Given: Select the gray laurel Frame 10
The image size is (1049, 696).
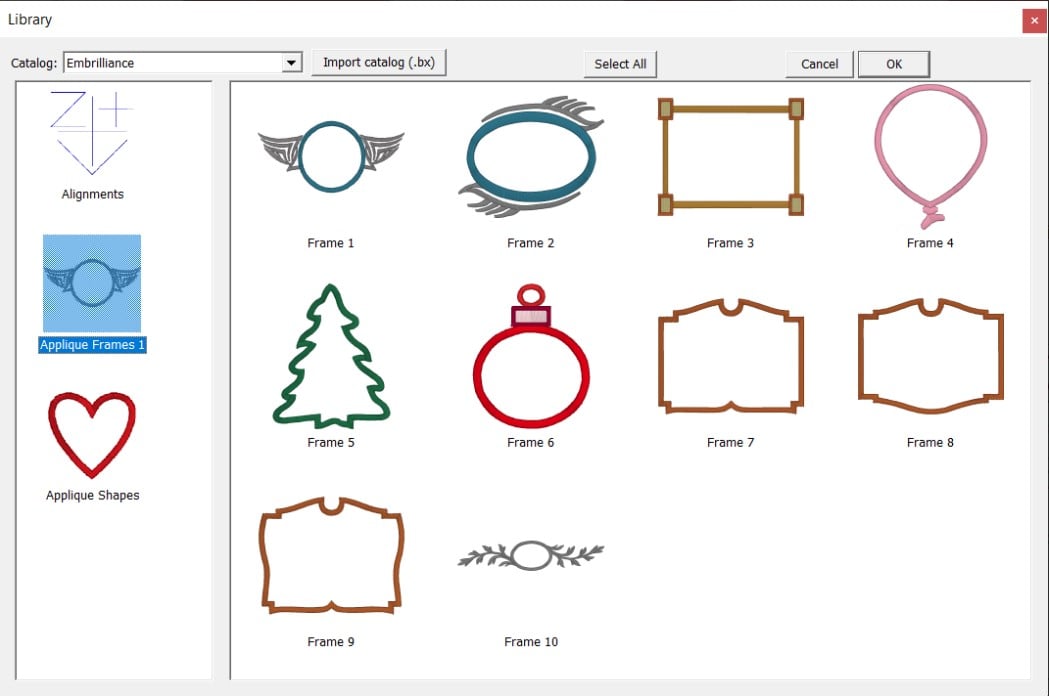Looking at the screenshot, I should point(531,555).
